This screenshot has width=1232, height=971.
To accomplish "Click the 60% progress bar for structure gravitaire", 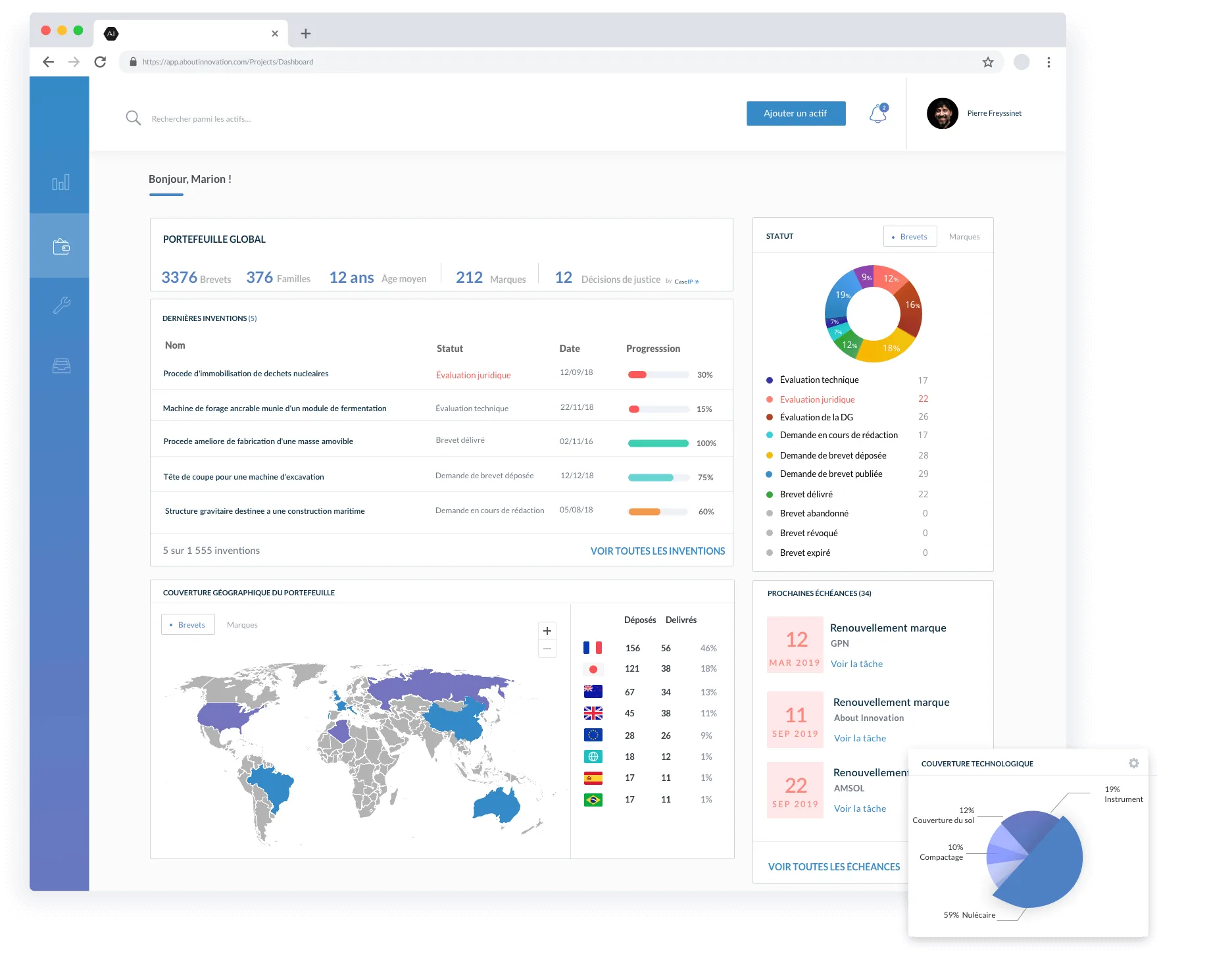I will 658,511.
